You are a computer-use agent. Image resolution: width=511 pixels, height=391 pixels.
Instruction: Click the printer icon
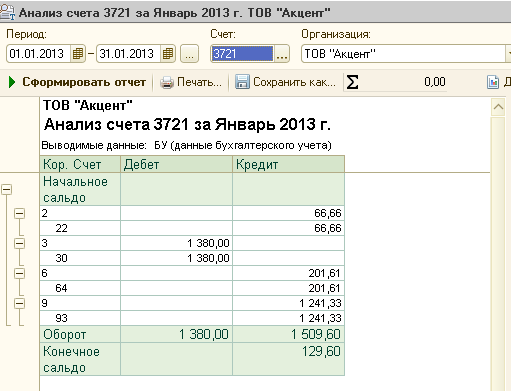tap(167, 82)
